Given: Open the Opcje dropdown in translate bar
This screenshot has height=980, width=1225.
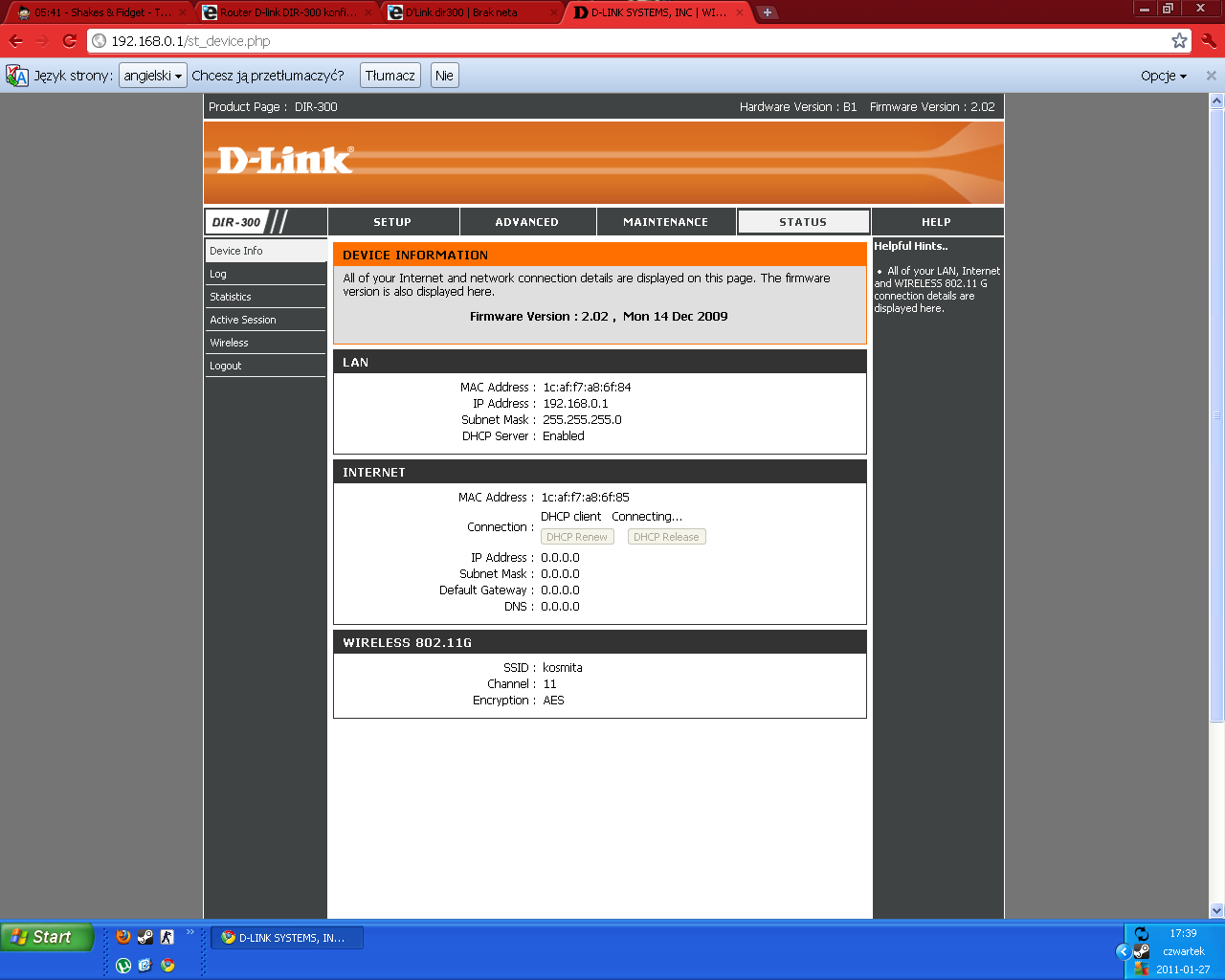Looking at the screenshot, I should point(1164,76).
